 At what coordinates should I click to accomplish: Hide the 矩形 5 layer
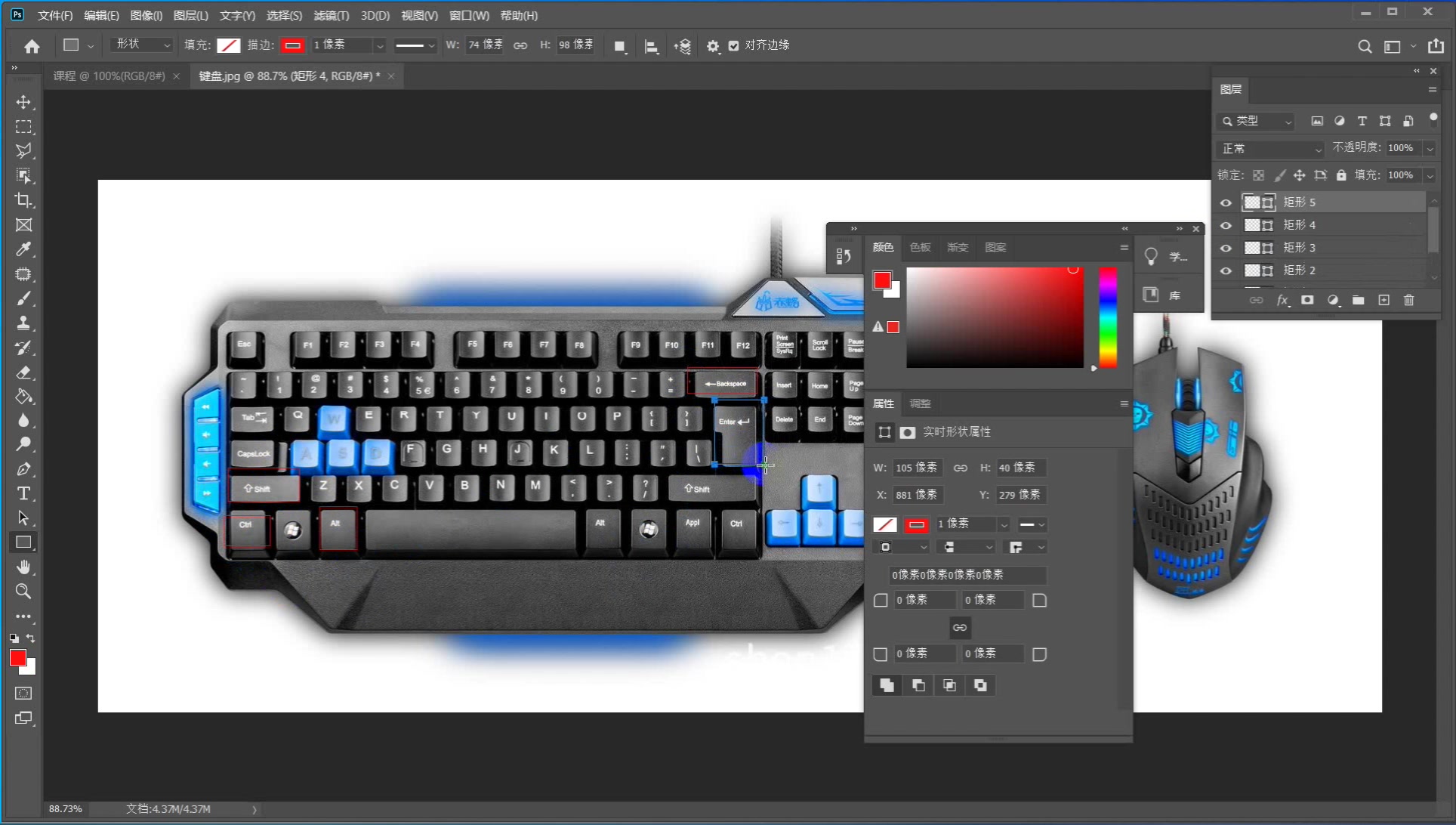1226,202
